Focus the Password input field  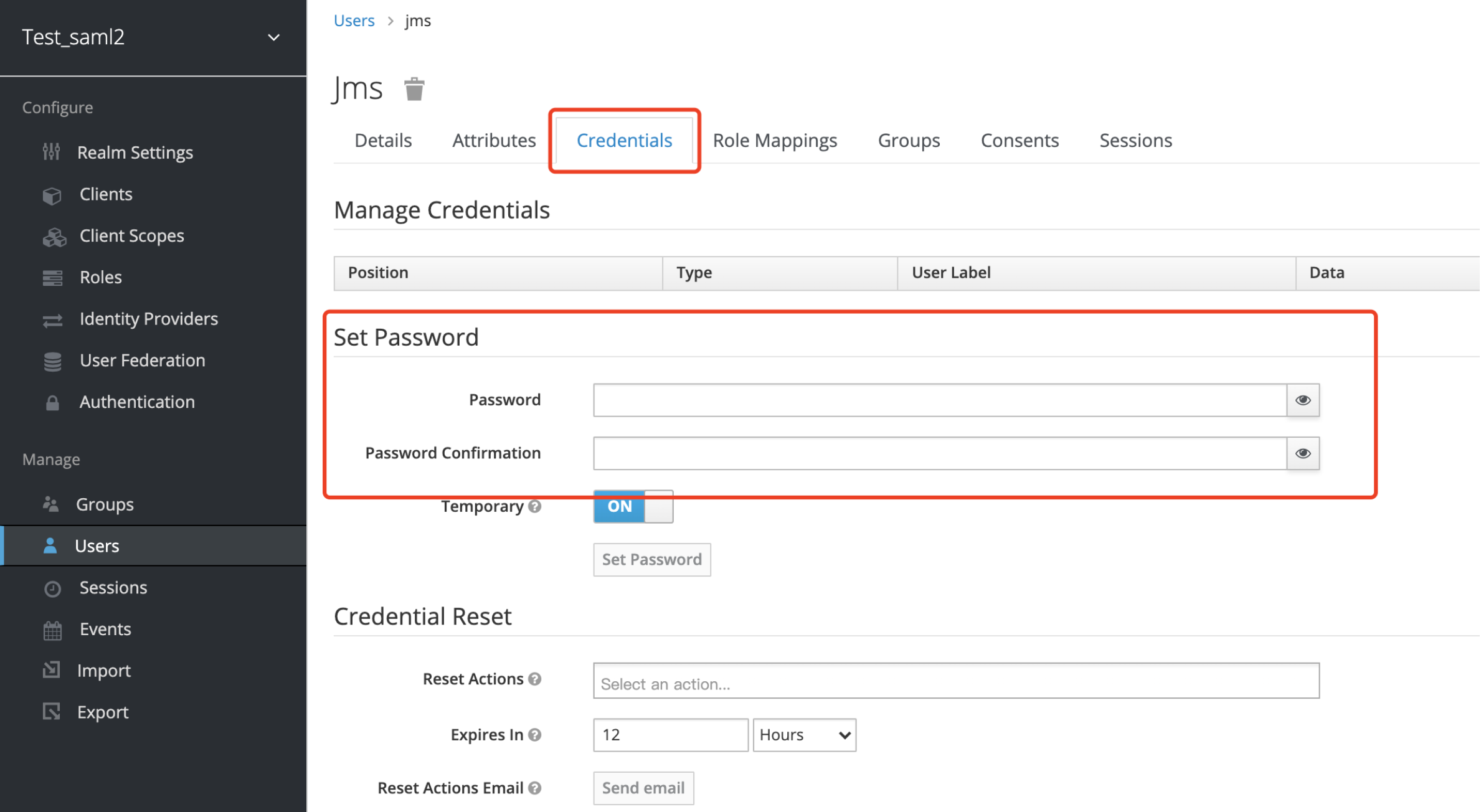click(x=940, y=400)
